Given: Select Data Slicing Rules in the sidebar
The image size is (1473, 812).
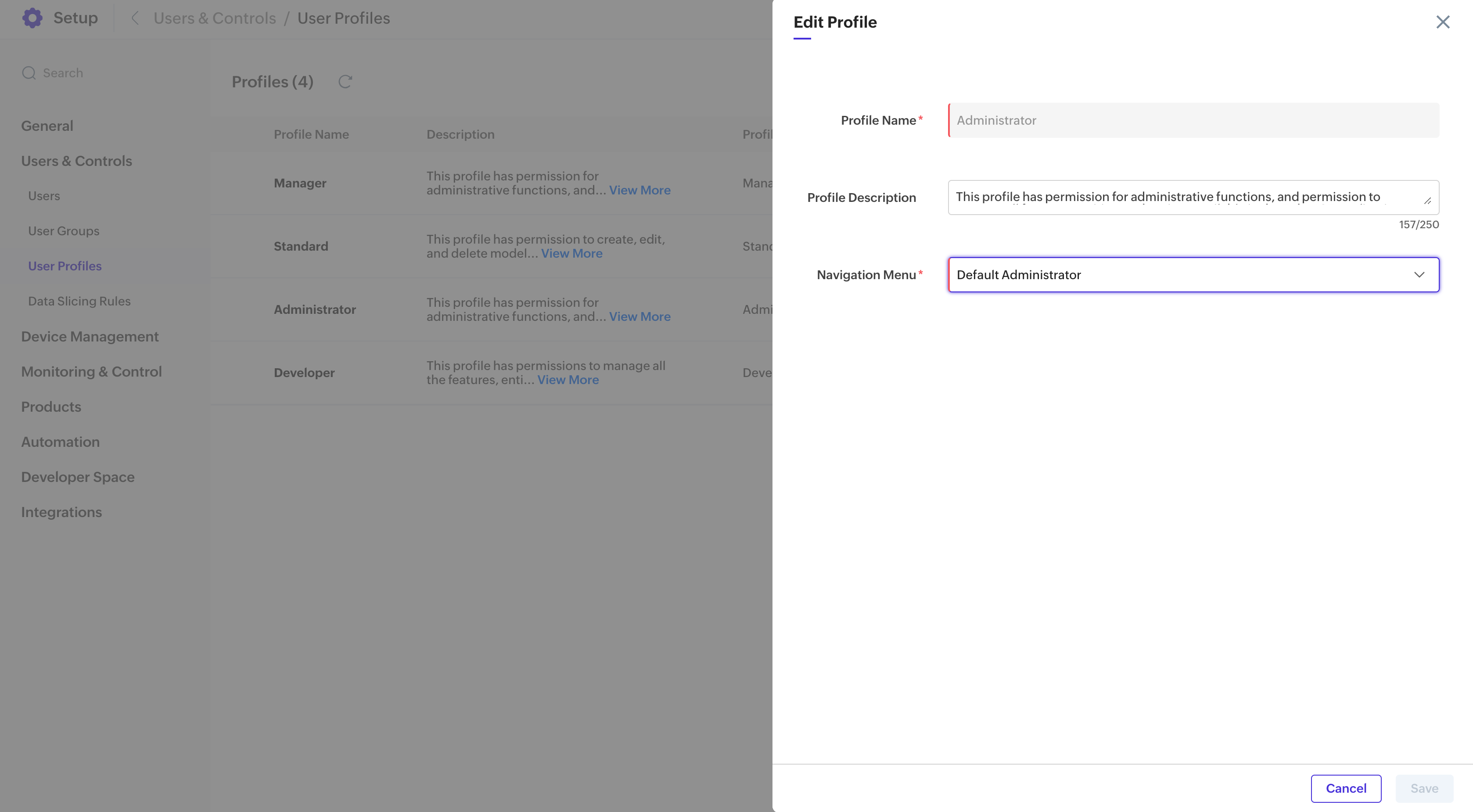Looking at the screenshot, I should coord(79,301).
